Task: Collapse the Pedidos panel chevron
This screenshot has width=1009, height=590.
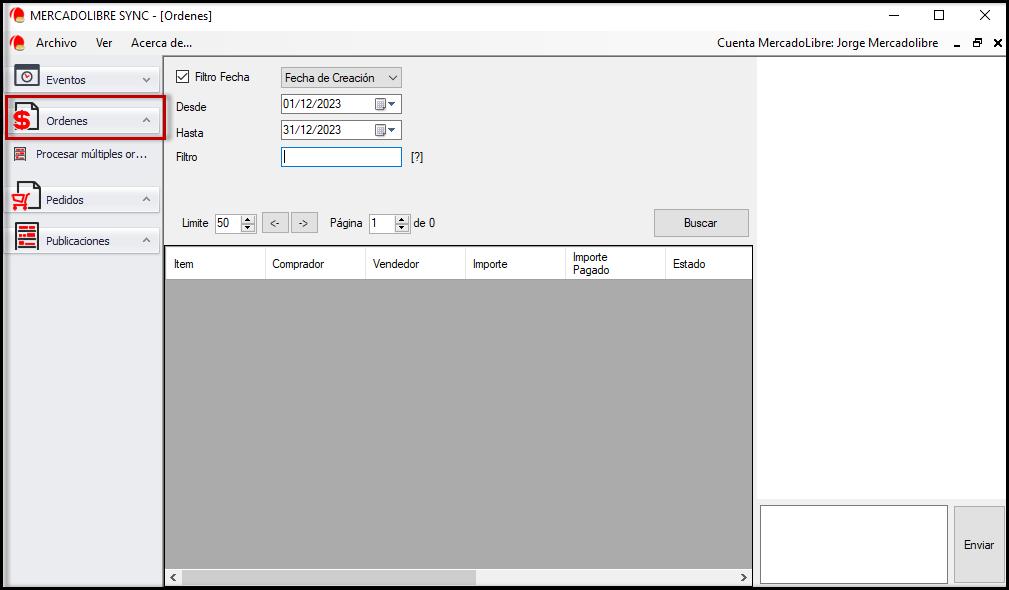Action: 146,199
